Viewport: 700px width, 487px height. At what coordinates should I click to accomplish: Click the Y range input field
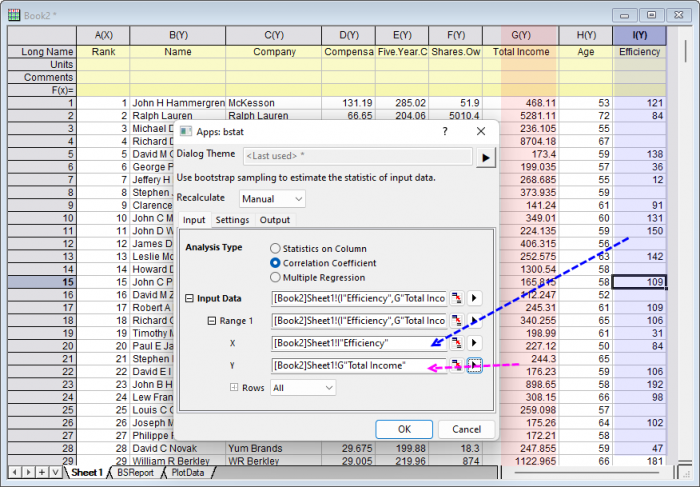(357, 366)
